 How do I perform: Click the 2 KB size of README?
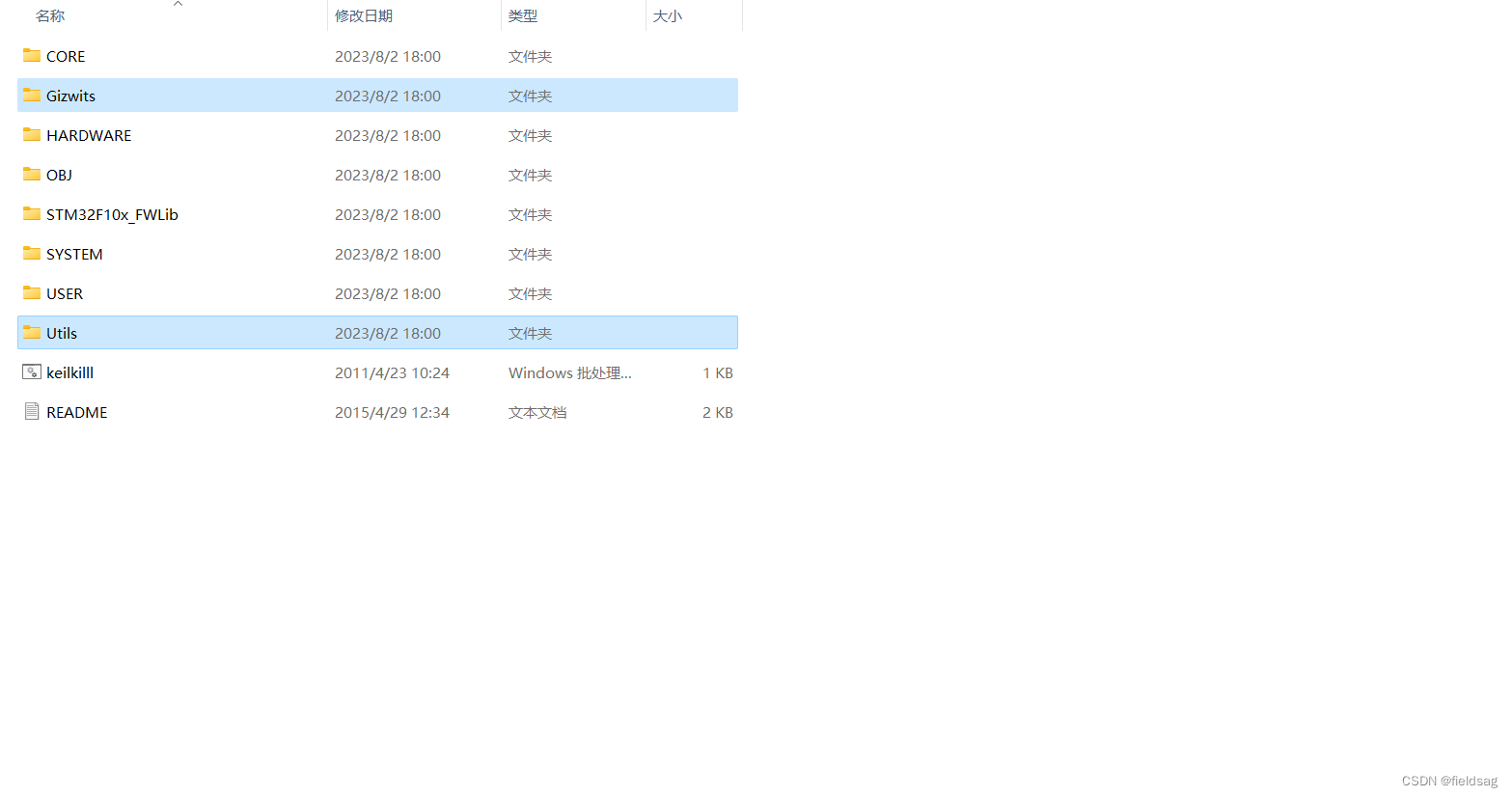718,412
